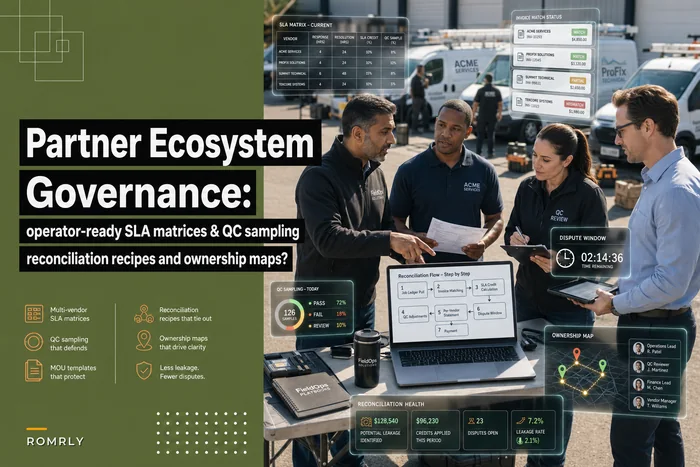Viewport: 700px width, 467px height.
Task: Click the QC SAMPLING - TODAY panel title
Action: [297, 289]
